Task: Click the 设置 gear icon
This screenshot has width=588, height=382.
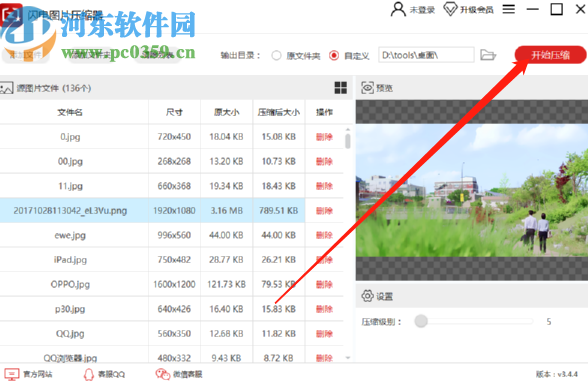Action: (x=367, y=296)
